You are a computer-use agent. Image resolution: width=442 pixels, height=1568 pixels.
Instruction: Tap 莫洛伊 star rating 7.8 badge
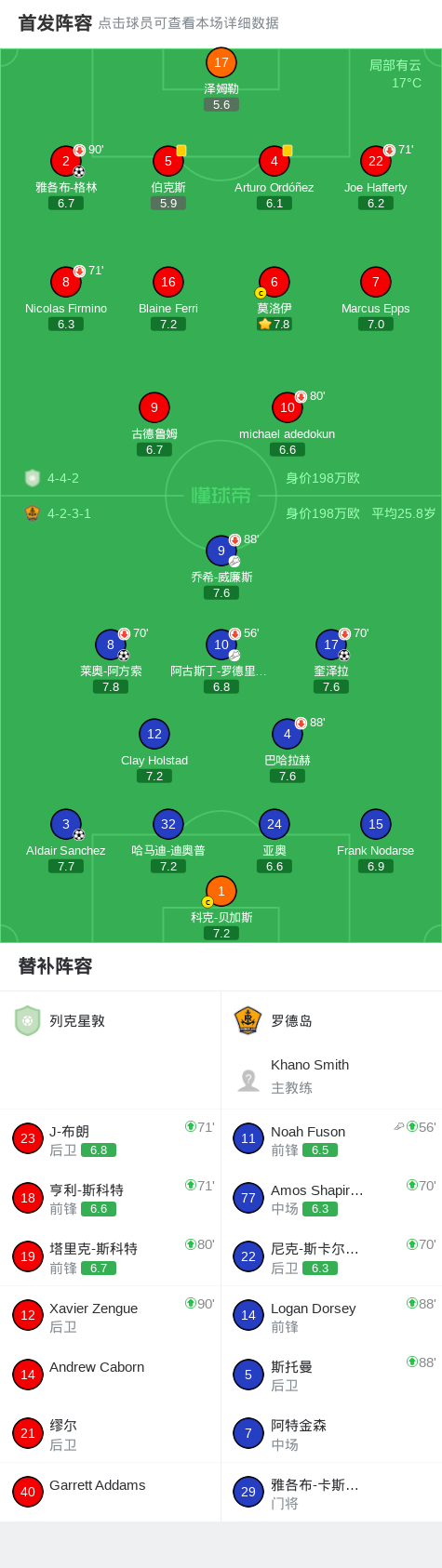(x=274, y=325)
